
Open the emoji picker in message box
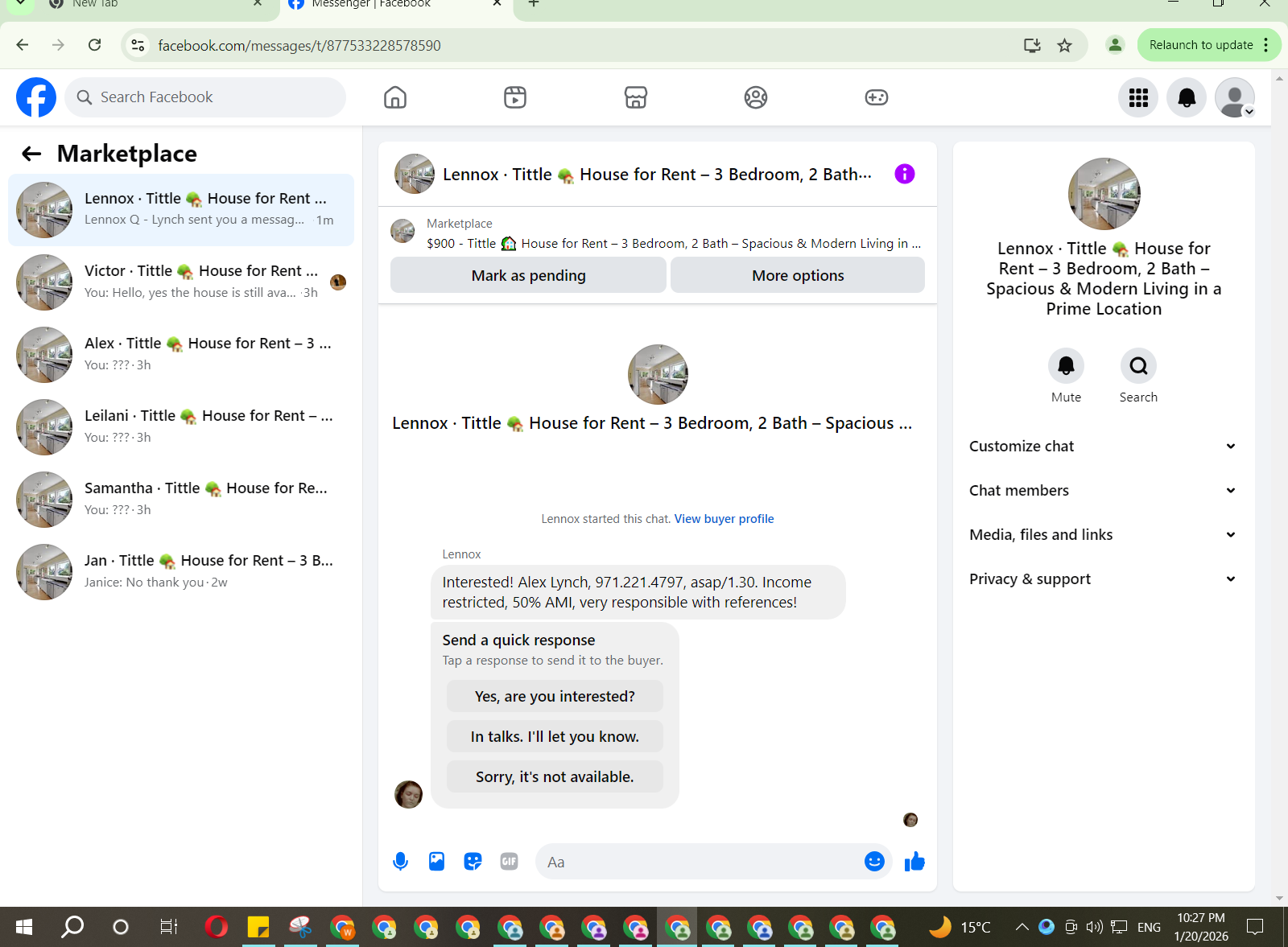pyautogui.click(x=874, y=862)
